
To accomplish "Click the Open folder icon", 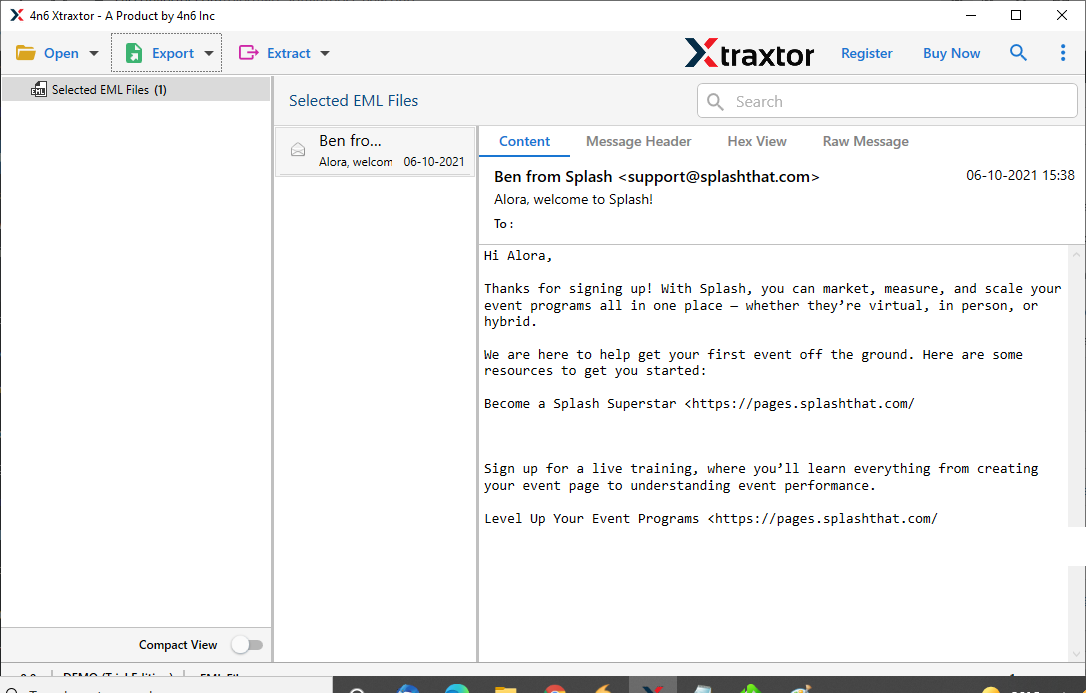I will pos(26,53).
